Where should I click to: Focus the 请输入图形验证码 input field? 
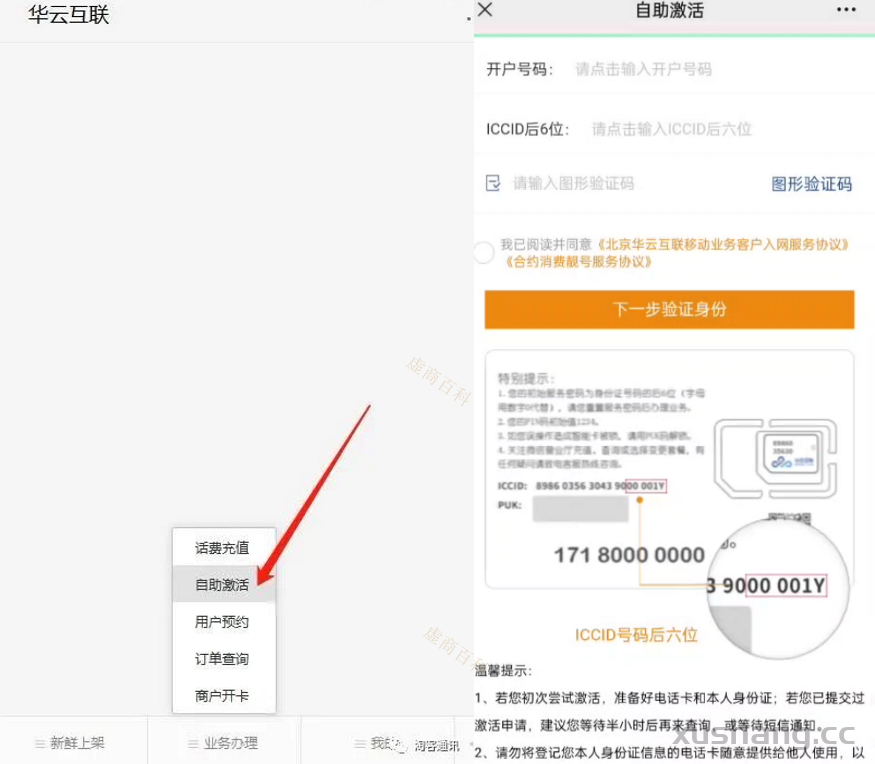tap(573, 183)
